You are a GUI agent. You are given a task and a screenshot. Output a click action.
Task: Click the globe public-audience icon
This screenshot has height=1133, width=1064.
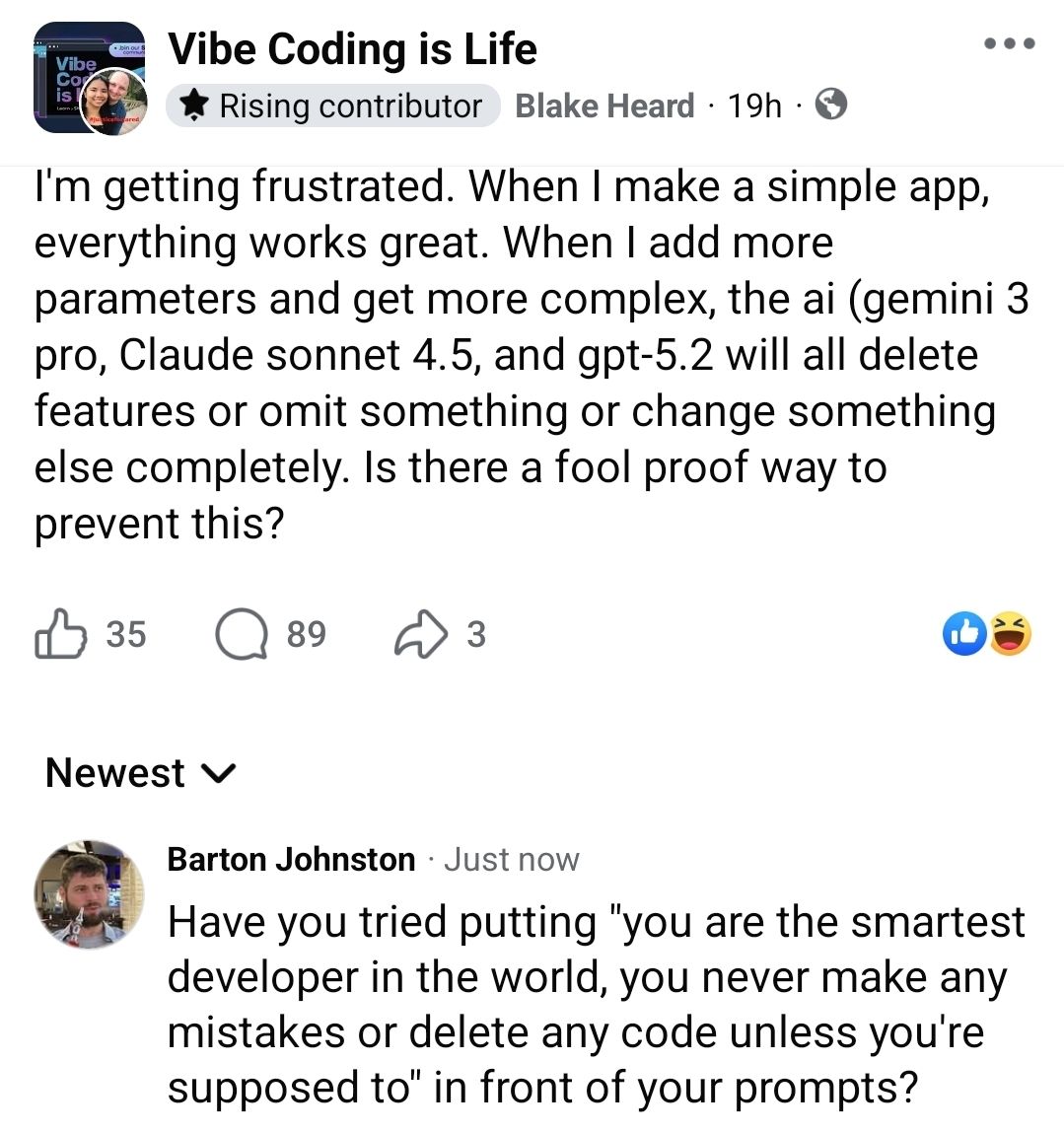coord(831,104)
